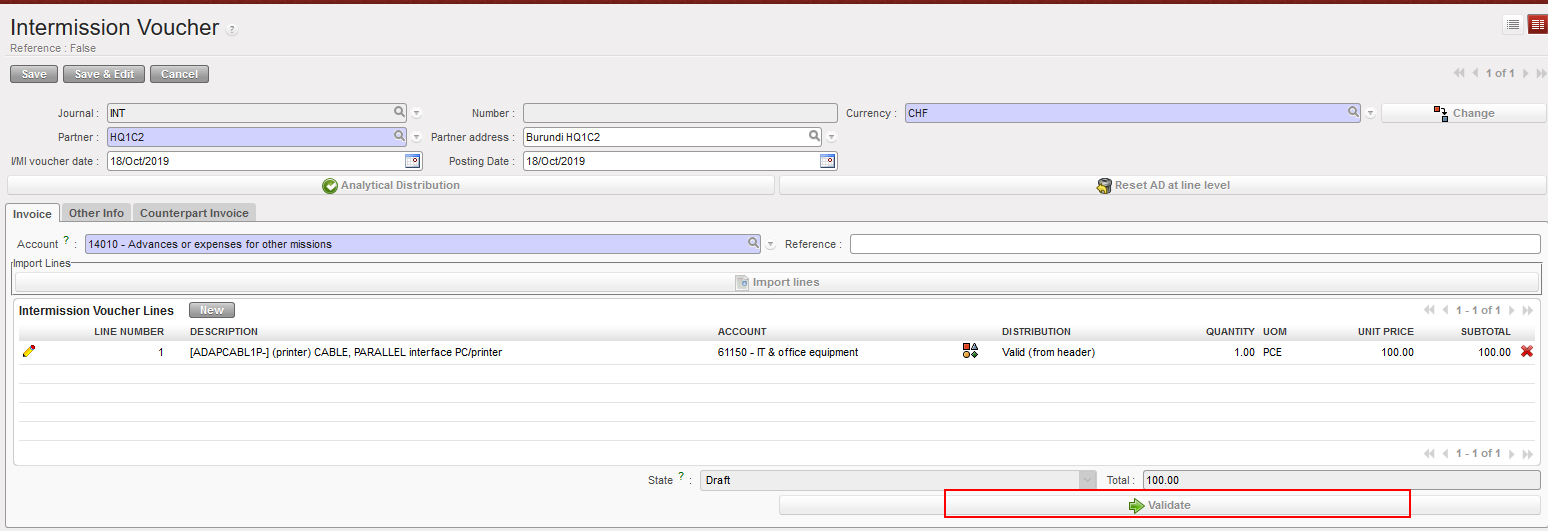
Task: Switch to the list view icon
Action: [x=1513, y=25]
